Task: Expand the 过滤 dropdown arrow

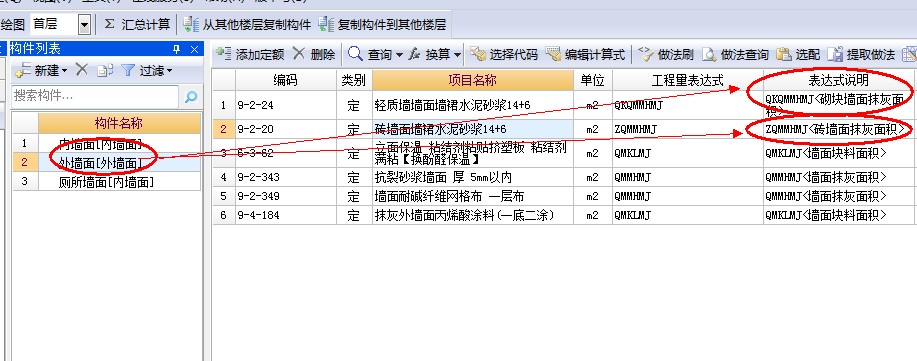Action: [x=170, y=71]
